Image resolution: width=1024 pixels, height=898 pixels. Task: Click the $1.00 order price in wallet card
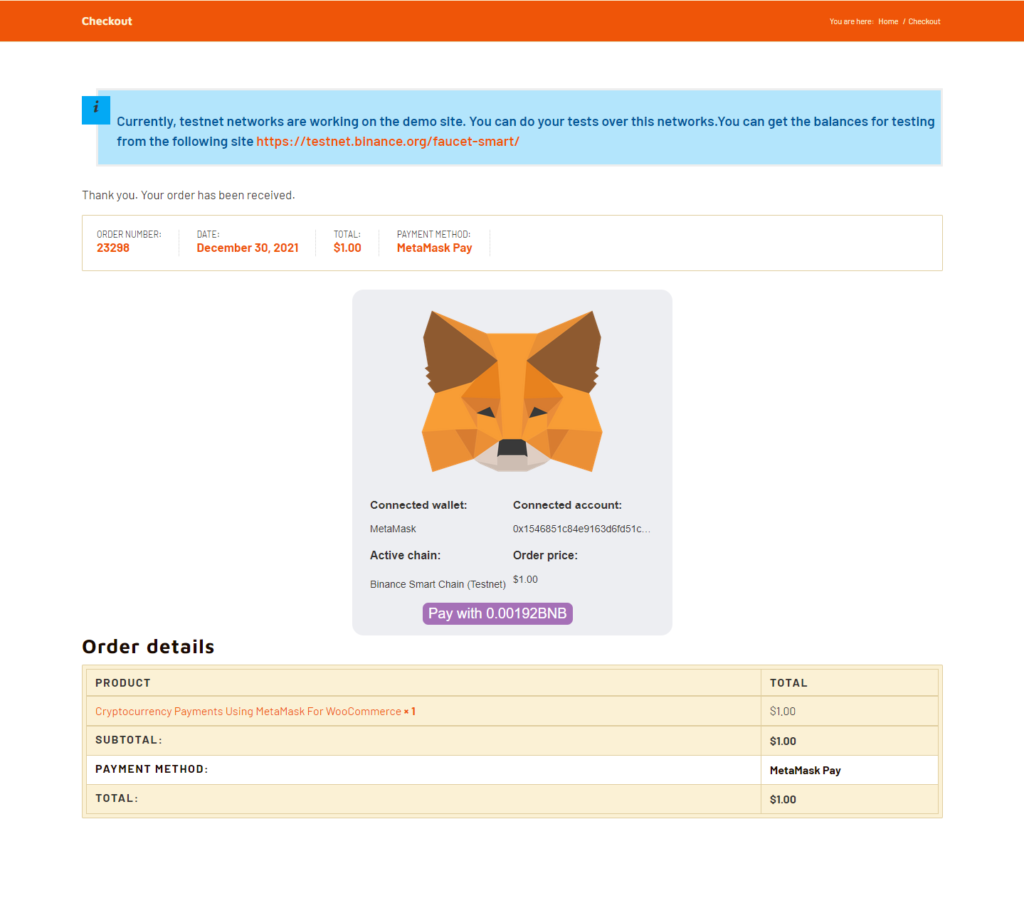point(525,579)
